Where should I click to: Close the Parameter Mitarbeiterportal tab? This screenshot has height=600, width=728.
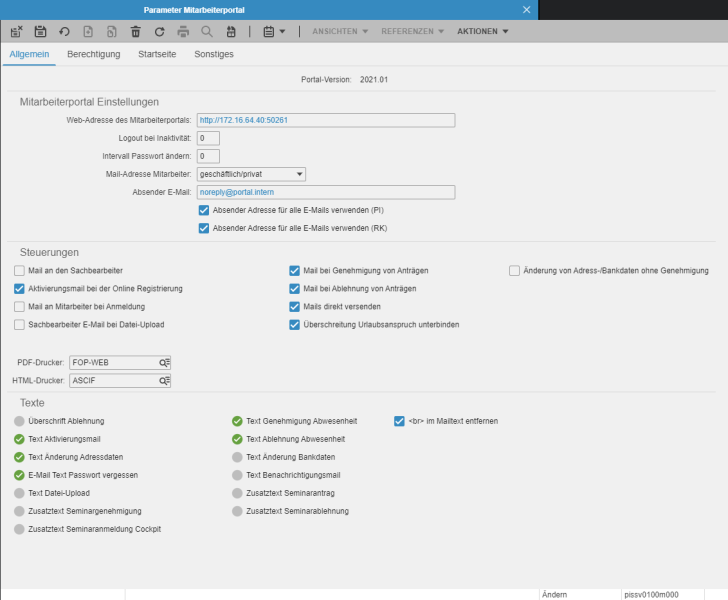tap(526, 10)
